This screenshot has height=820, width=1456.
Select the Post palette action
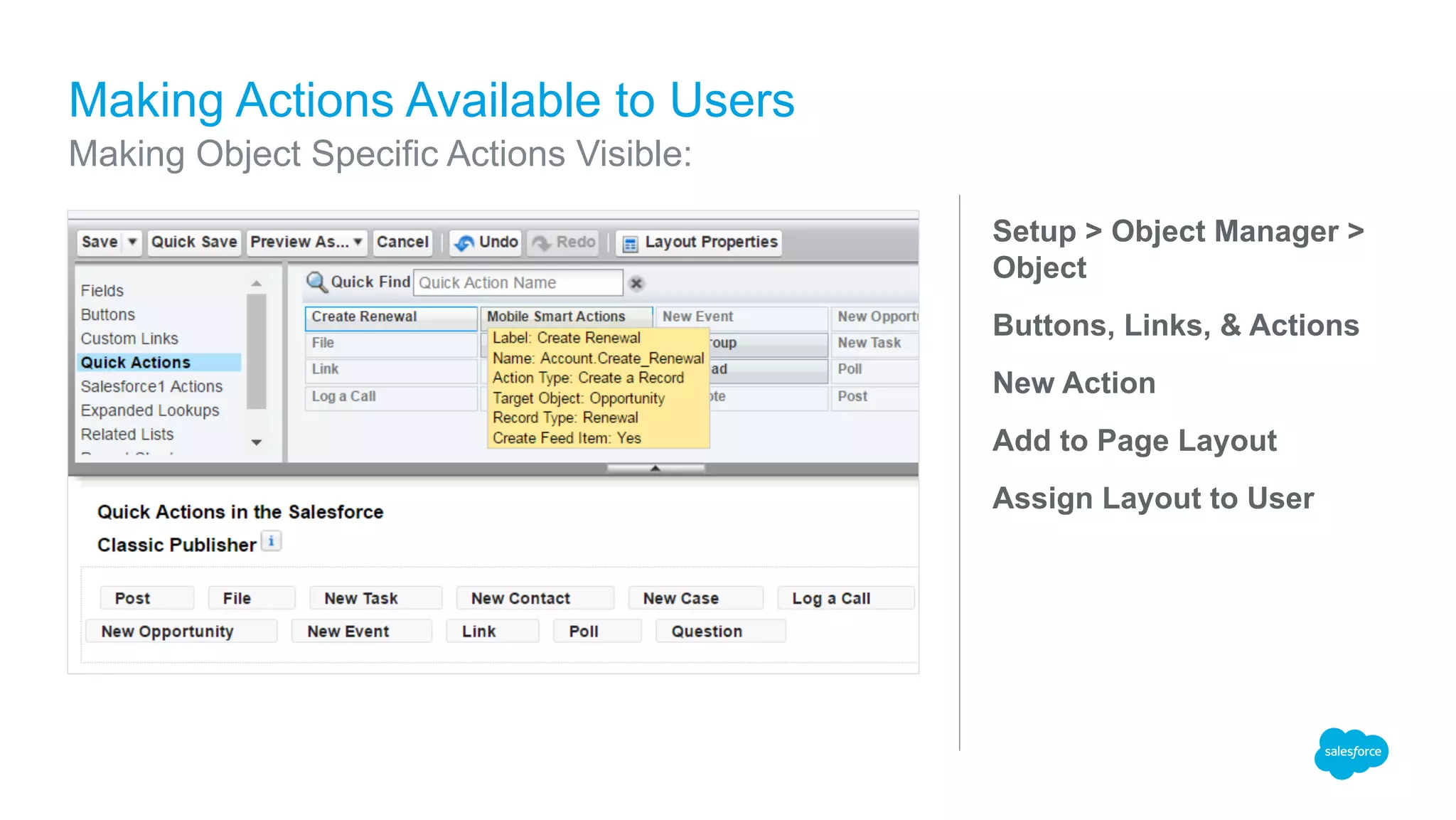pos(875,397)
